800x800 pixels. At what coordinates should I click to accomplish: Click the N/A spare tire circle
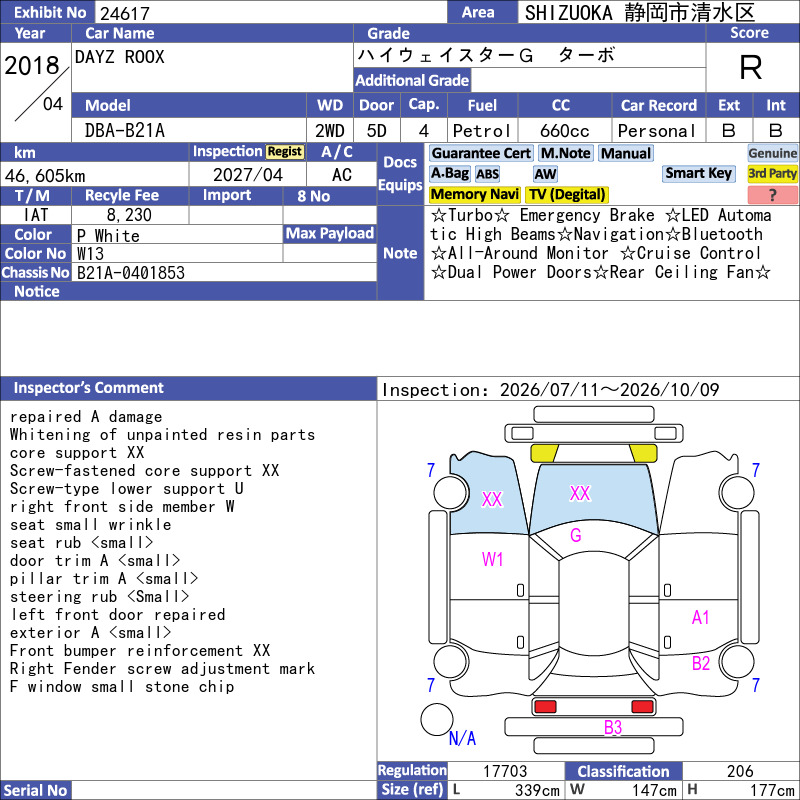click(437, 719)
